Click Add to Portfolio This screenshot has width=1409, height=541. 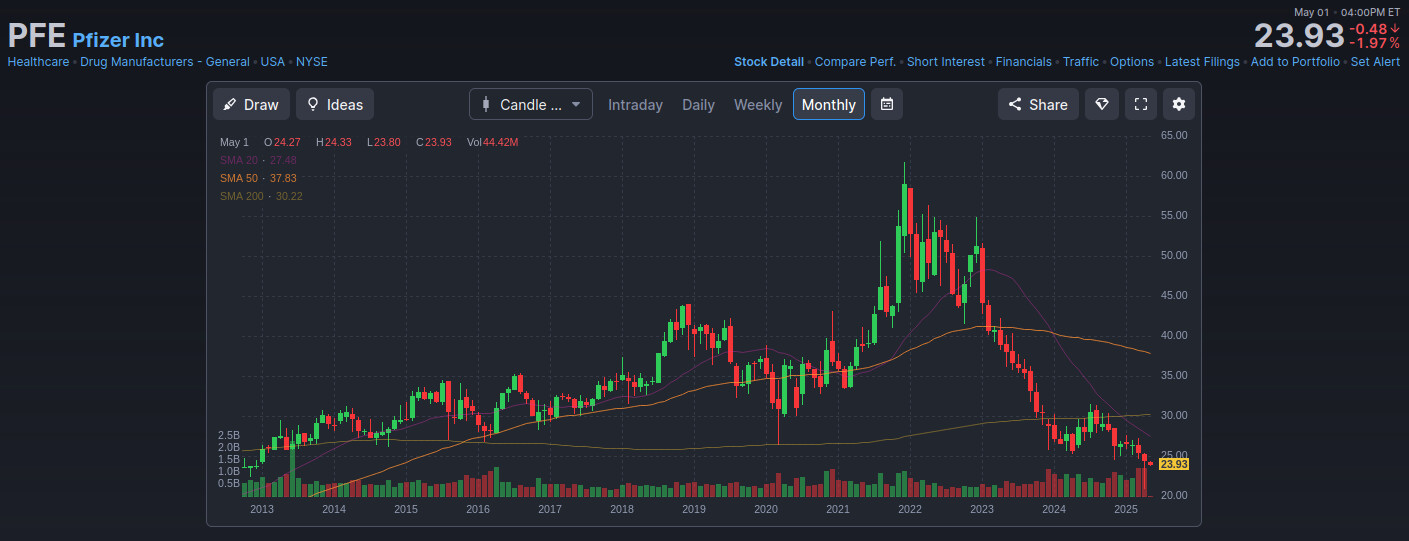point(1295,62)
